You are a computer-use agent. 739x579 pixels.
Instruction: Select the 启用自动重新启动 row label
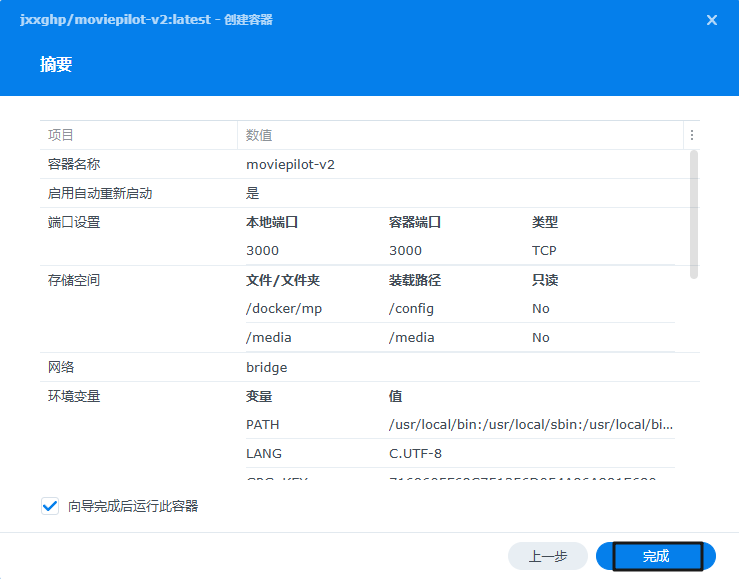point(100,193)
